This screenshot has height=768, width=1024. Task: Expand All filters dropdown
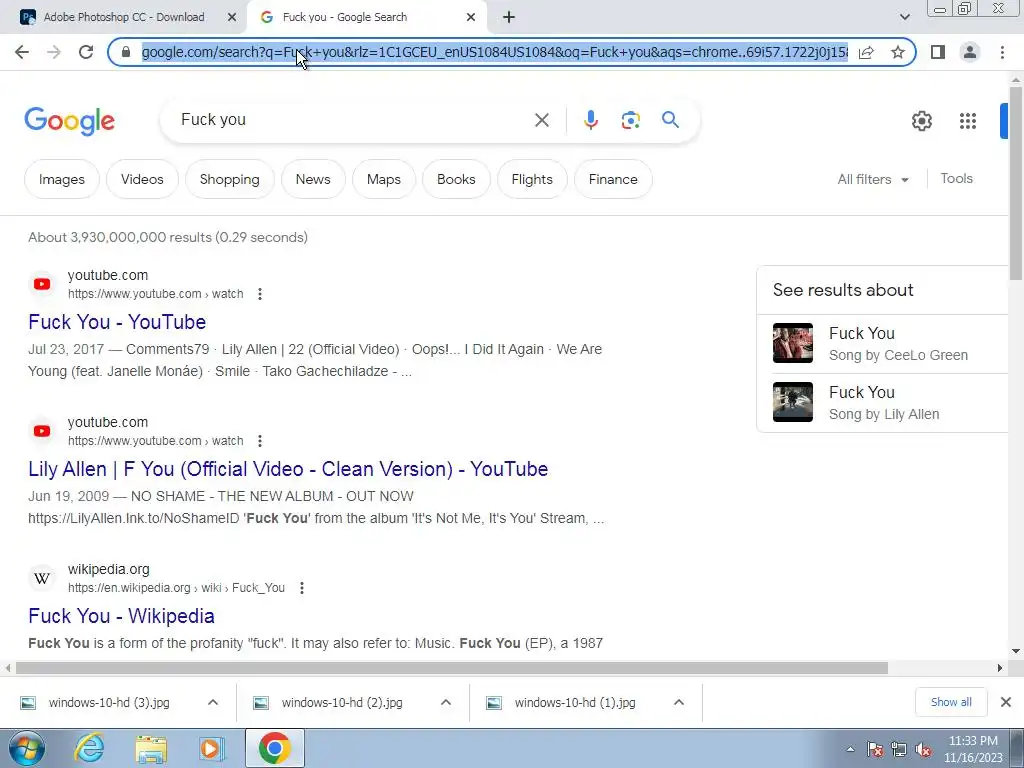pyautogui.click(x=873, y=179)
